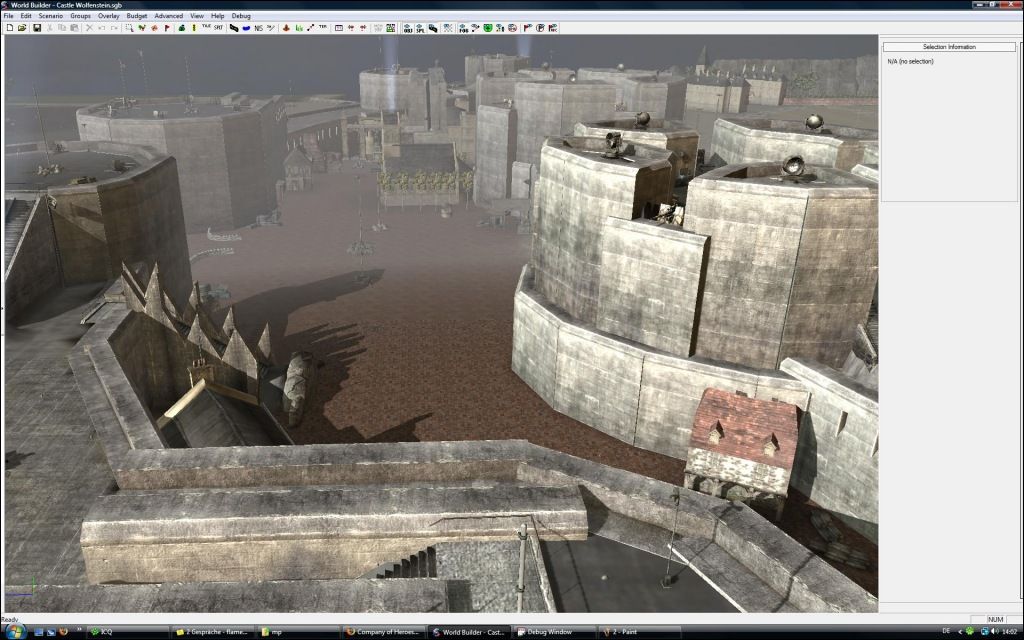Open the Debug menu
This screenshot has height=640, width=1024.
241,16
